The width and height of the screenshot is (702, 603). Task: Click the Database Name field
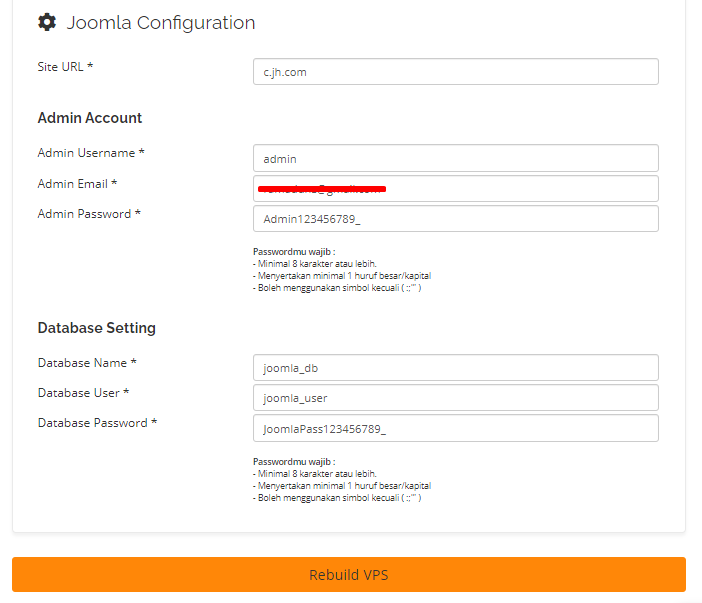tap(456, 368)
